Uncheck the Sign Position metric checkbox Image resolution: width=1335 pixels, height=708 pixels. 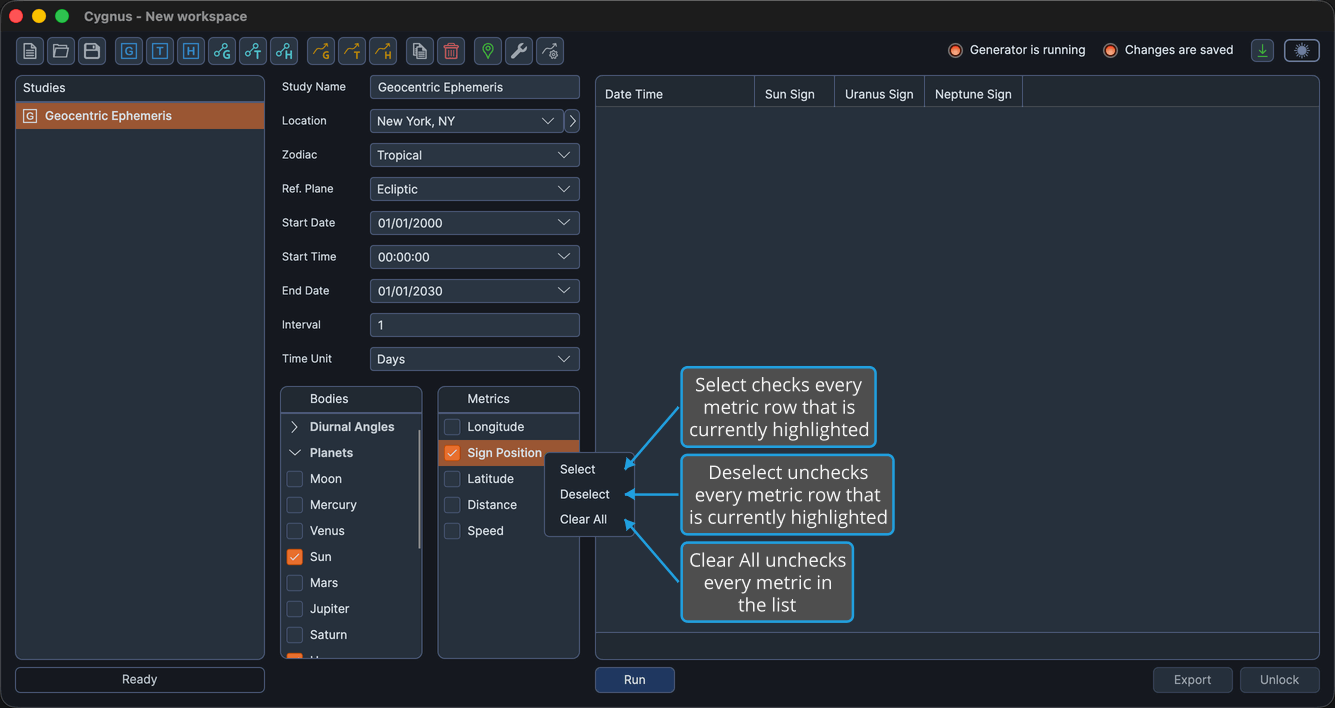click(452, 453)
